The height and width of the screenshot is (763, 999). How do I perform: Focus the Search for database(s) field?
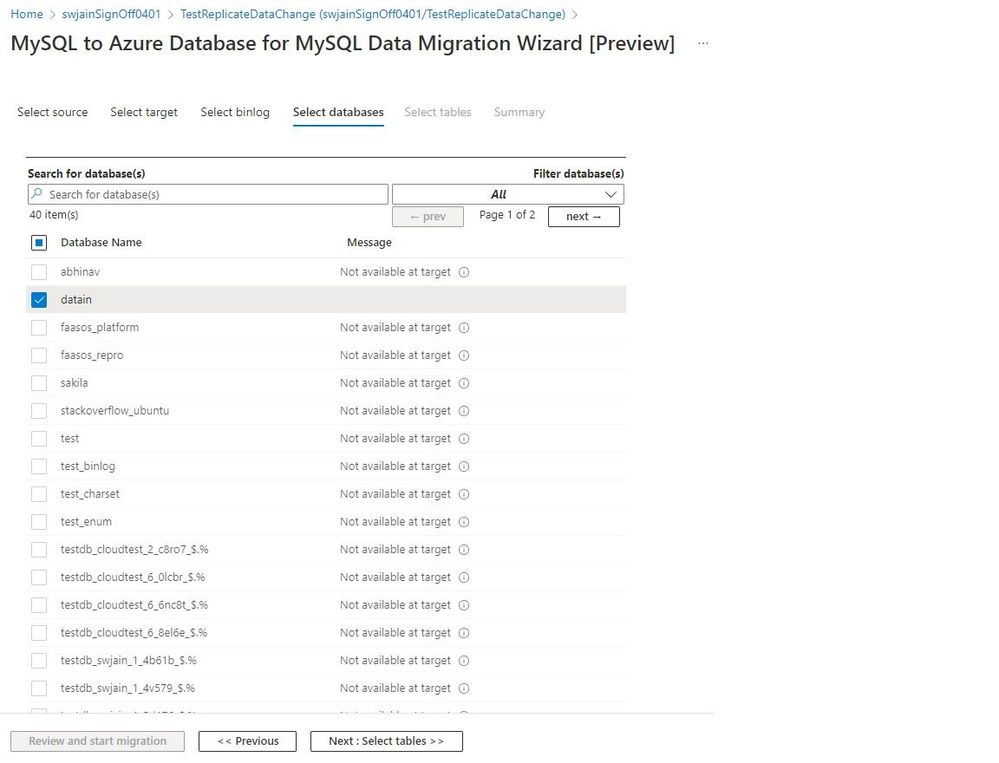coord(208,194)
